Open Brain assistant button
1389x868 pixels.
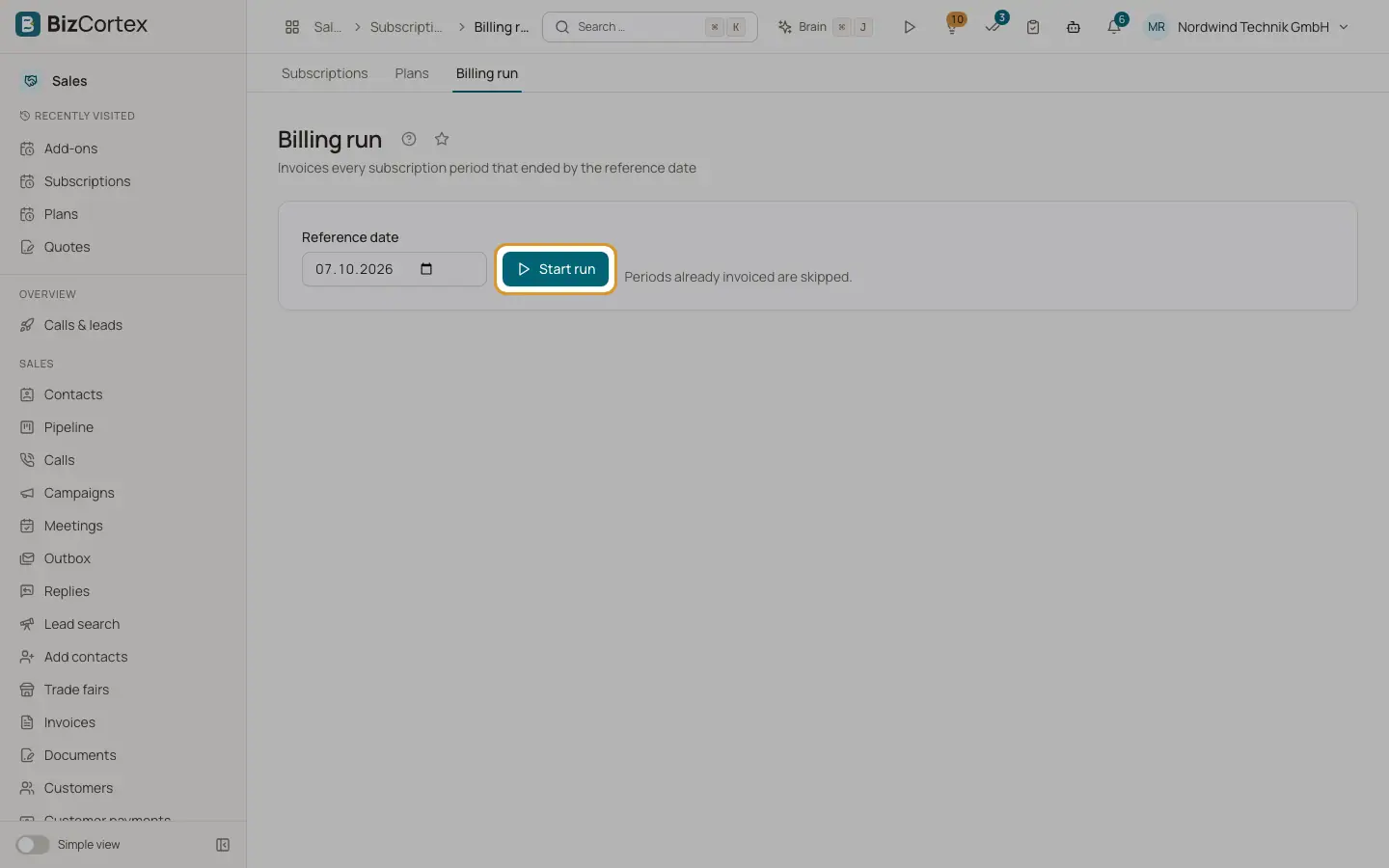click(x=826, y=27)
